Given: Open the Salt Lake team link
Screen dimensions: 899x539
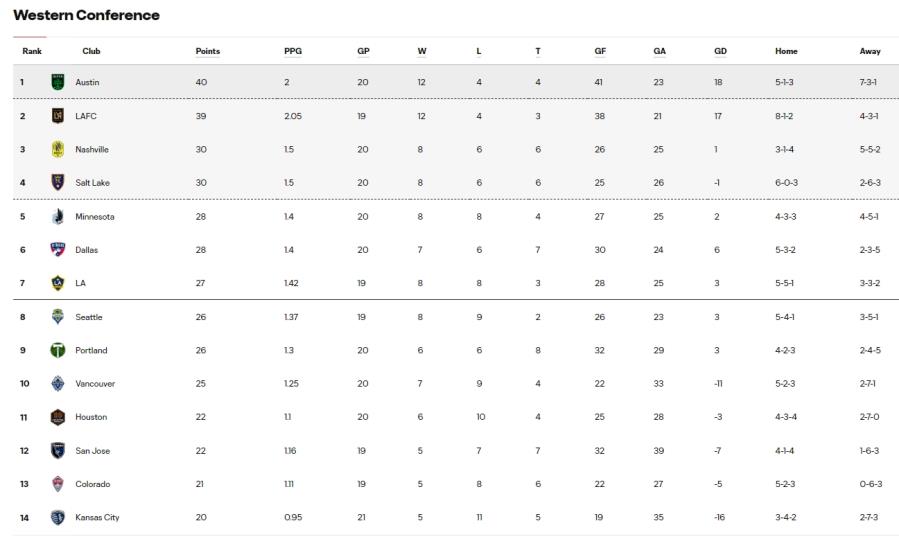Looking at the screenshot, I should click(92, 183).
